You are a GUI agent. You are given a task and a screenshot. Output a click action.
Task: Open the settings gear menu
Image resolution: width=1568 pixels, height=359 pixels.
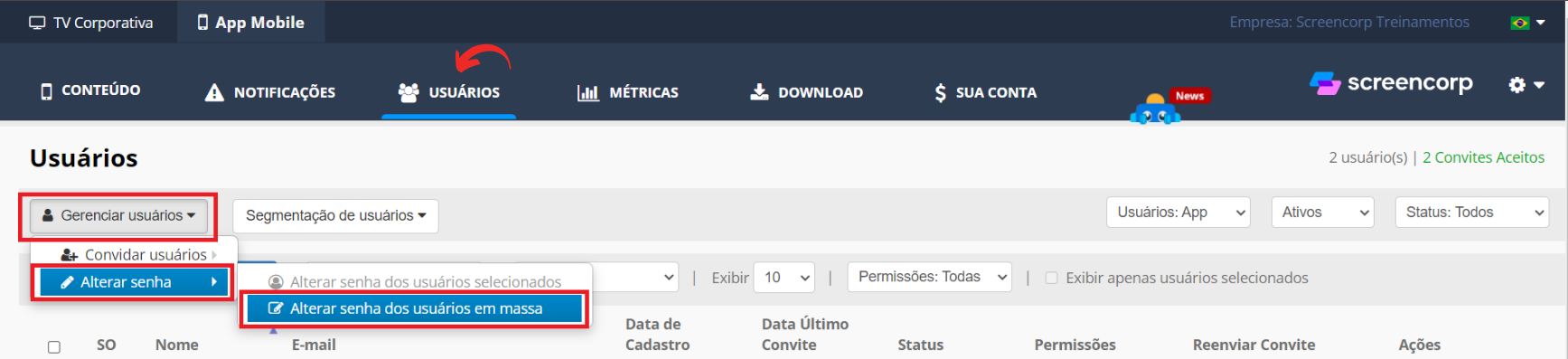(x=1526, y=85)
